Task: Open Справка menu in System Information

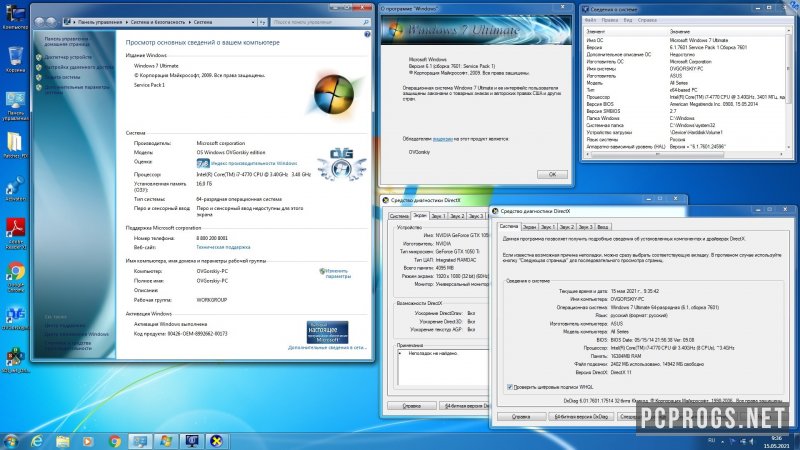Action: coord(647,20)
